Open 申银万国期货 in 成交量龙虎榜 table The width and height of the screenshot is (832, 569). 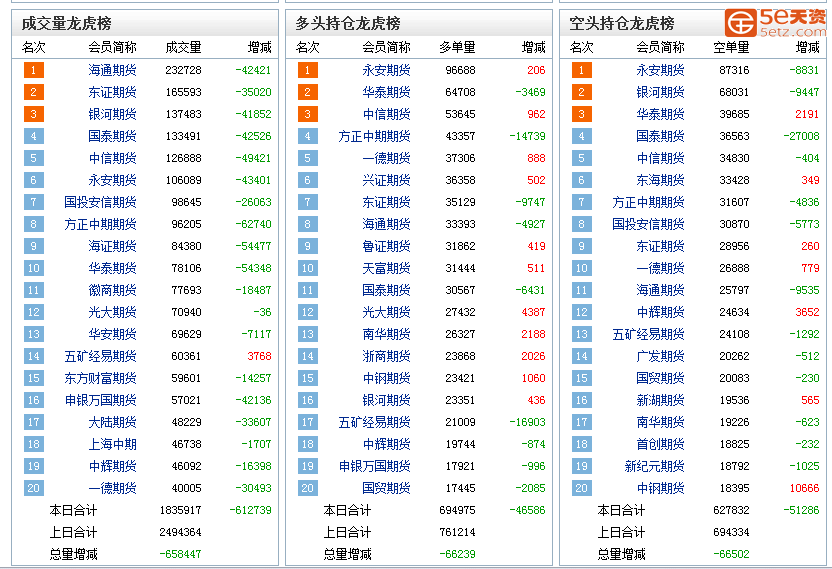tap(100, 400)
